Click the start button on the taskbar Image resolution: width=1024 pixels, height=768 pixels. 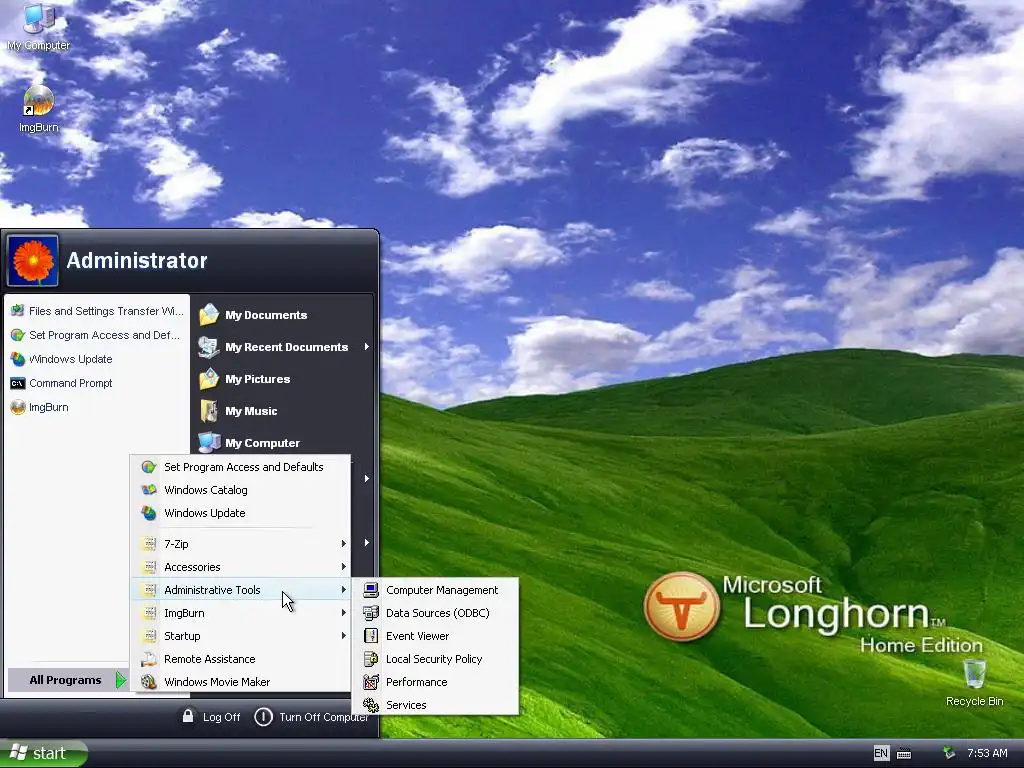click(43, 753)
